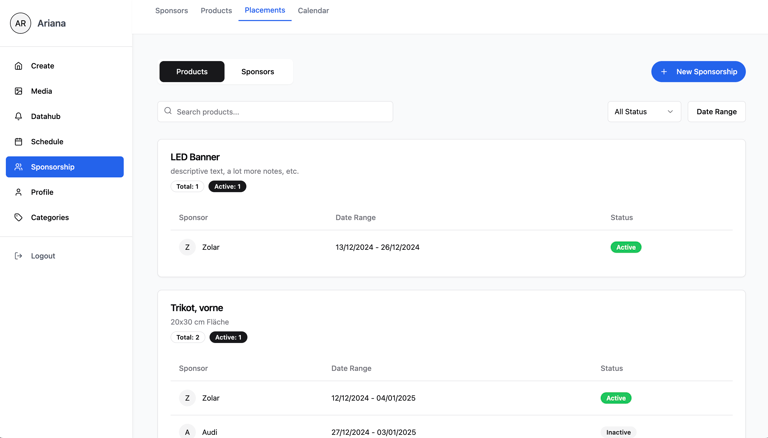Screen dimensions: 768x438
Task: Click the Z avatar in LED Banner row
Action: point(187,247)
